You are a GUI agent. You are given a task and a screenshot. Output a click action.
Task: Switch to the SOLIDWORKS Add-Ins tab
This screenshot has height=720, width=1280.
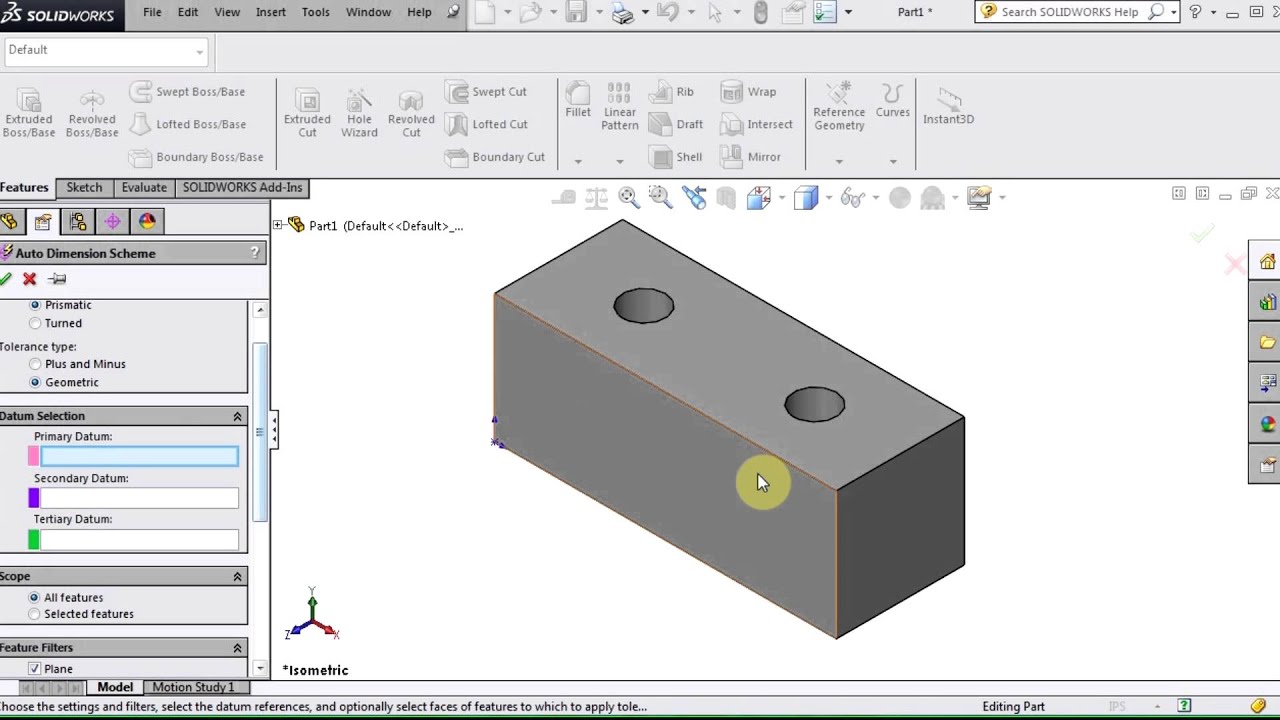coord(242,188)
